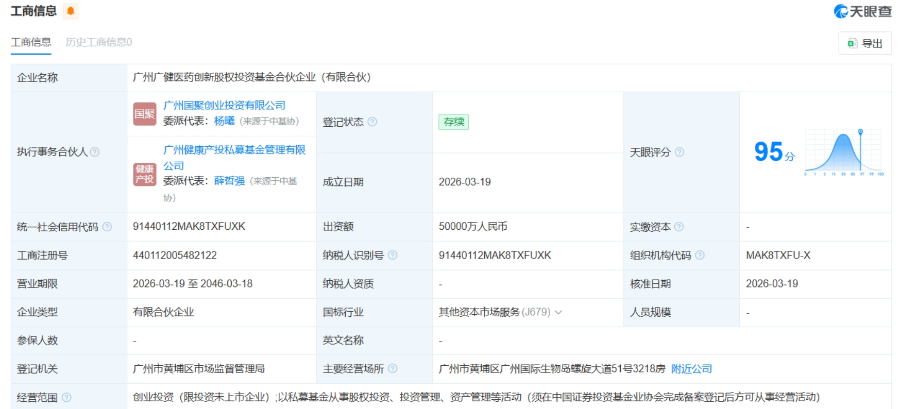Click help icon beside 统一社会信用代码
This screenshot has width=900, height=409.
[107, 227]
